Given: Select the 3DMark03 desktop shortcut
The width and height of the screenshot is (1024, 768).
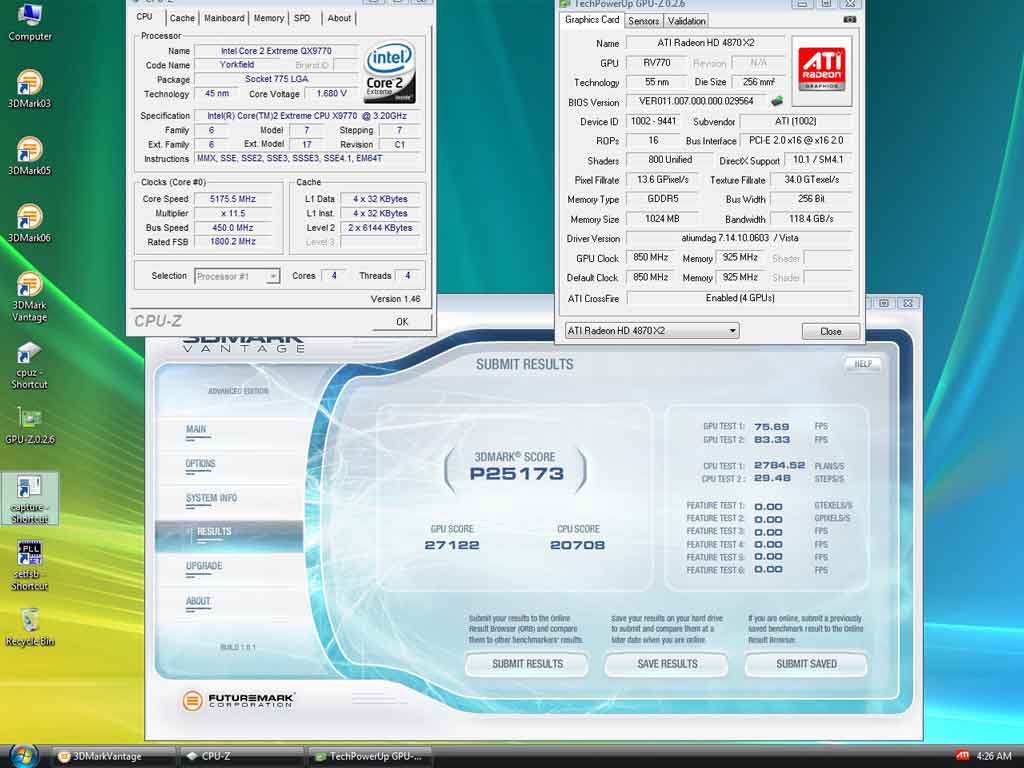Looking at the screenshot, I should [29, 89].
